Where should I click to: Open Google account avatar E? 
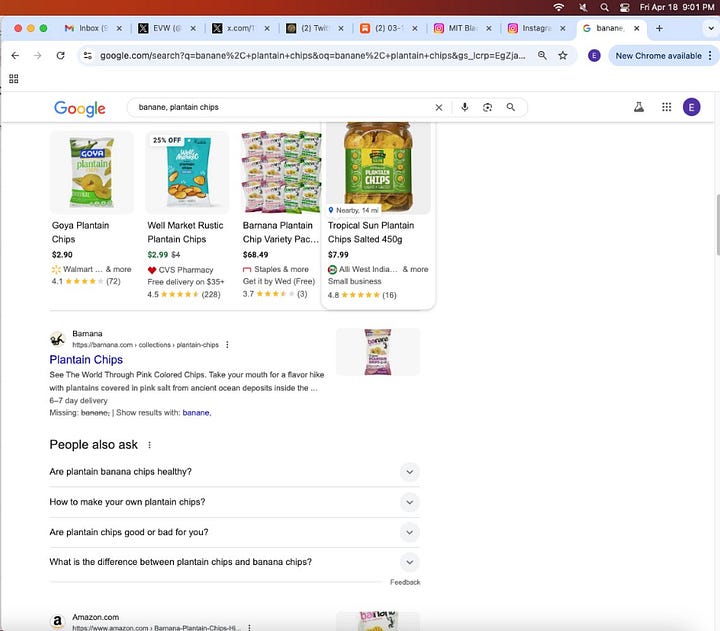[692, 107]
